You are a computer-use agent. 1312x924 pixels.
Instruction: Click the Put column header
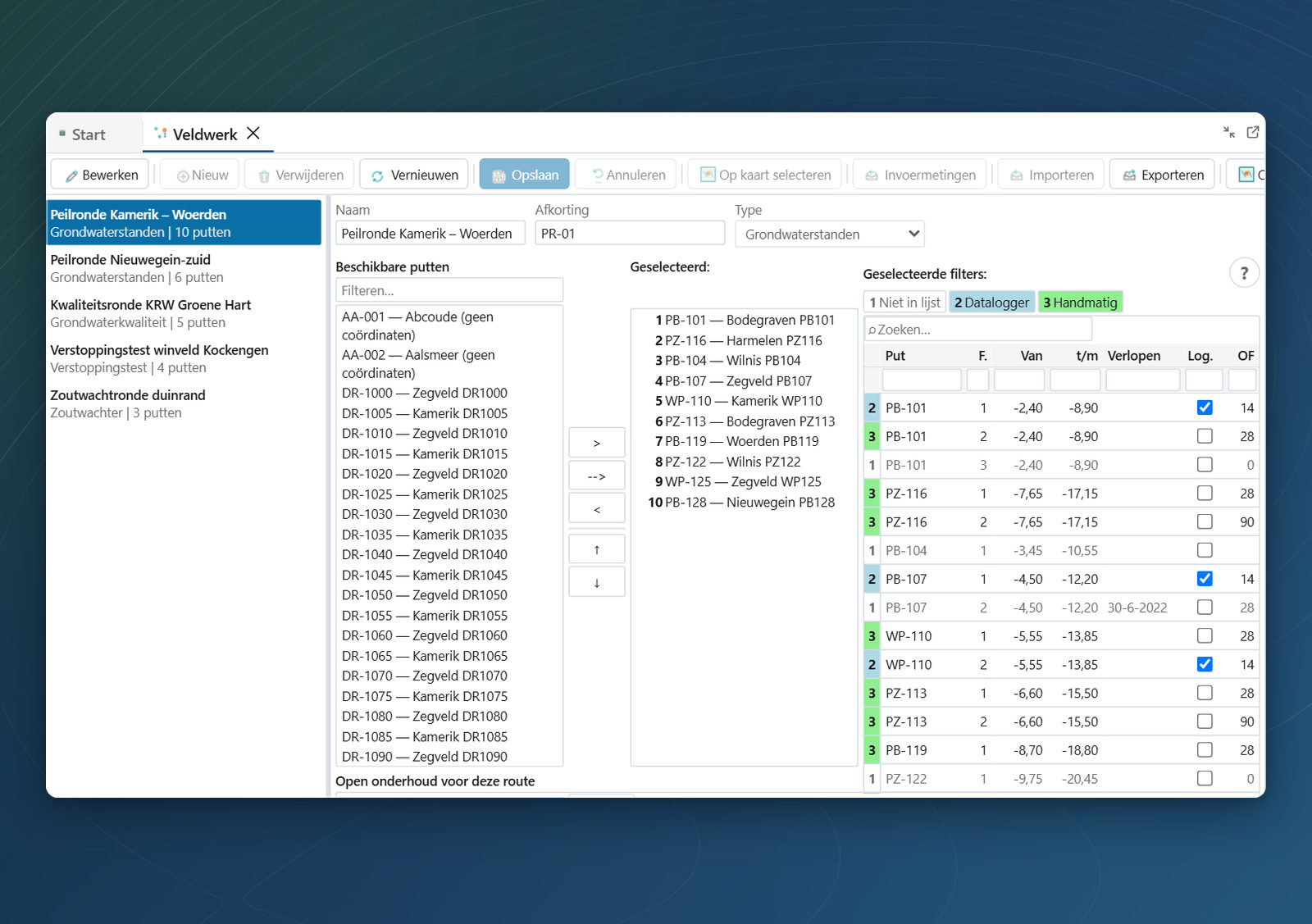(921, 356)
